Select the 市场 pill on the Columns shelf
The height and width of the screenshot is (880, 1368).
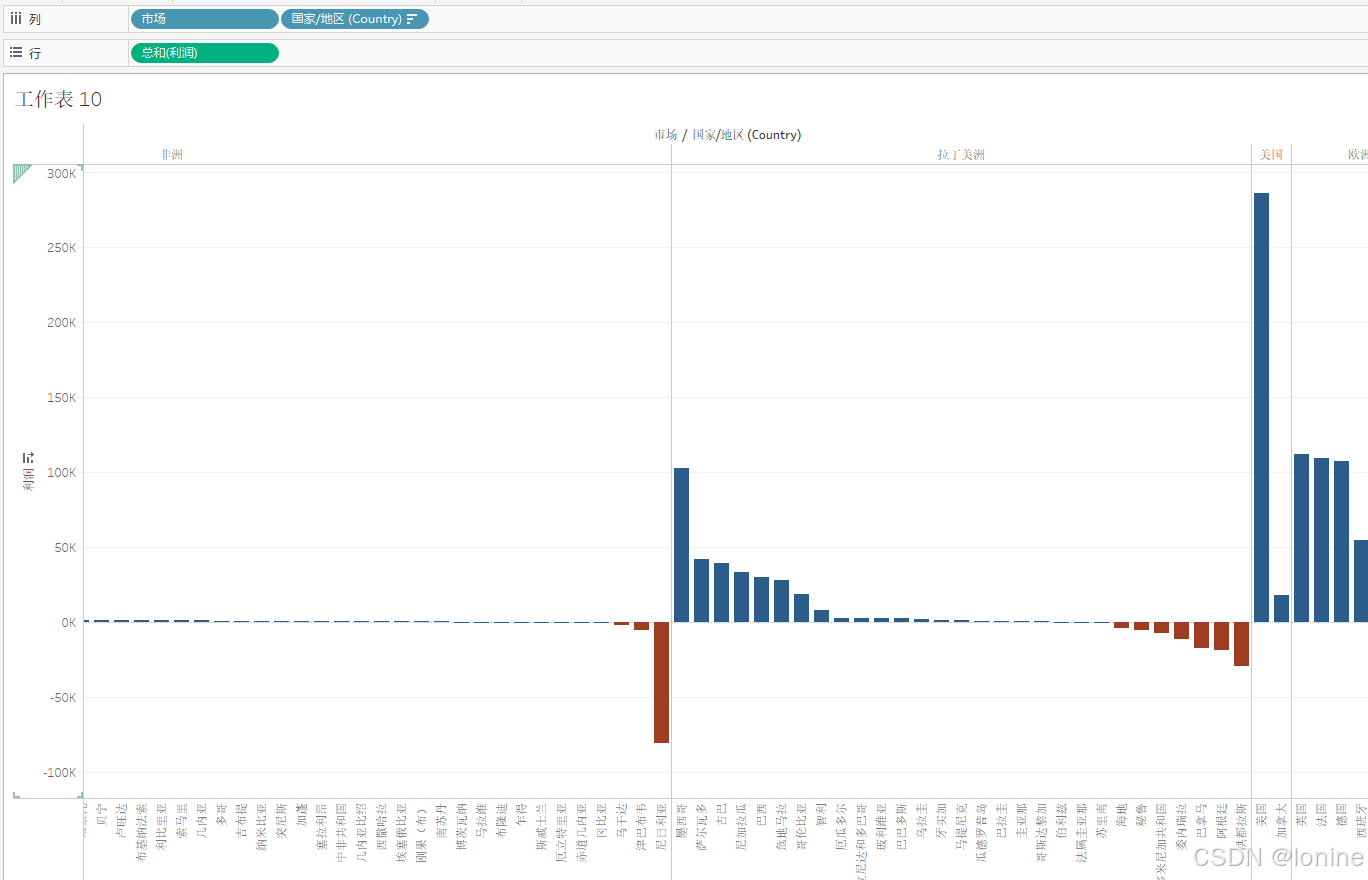click(x=204, y=19)
